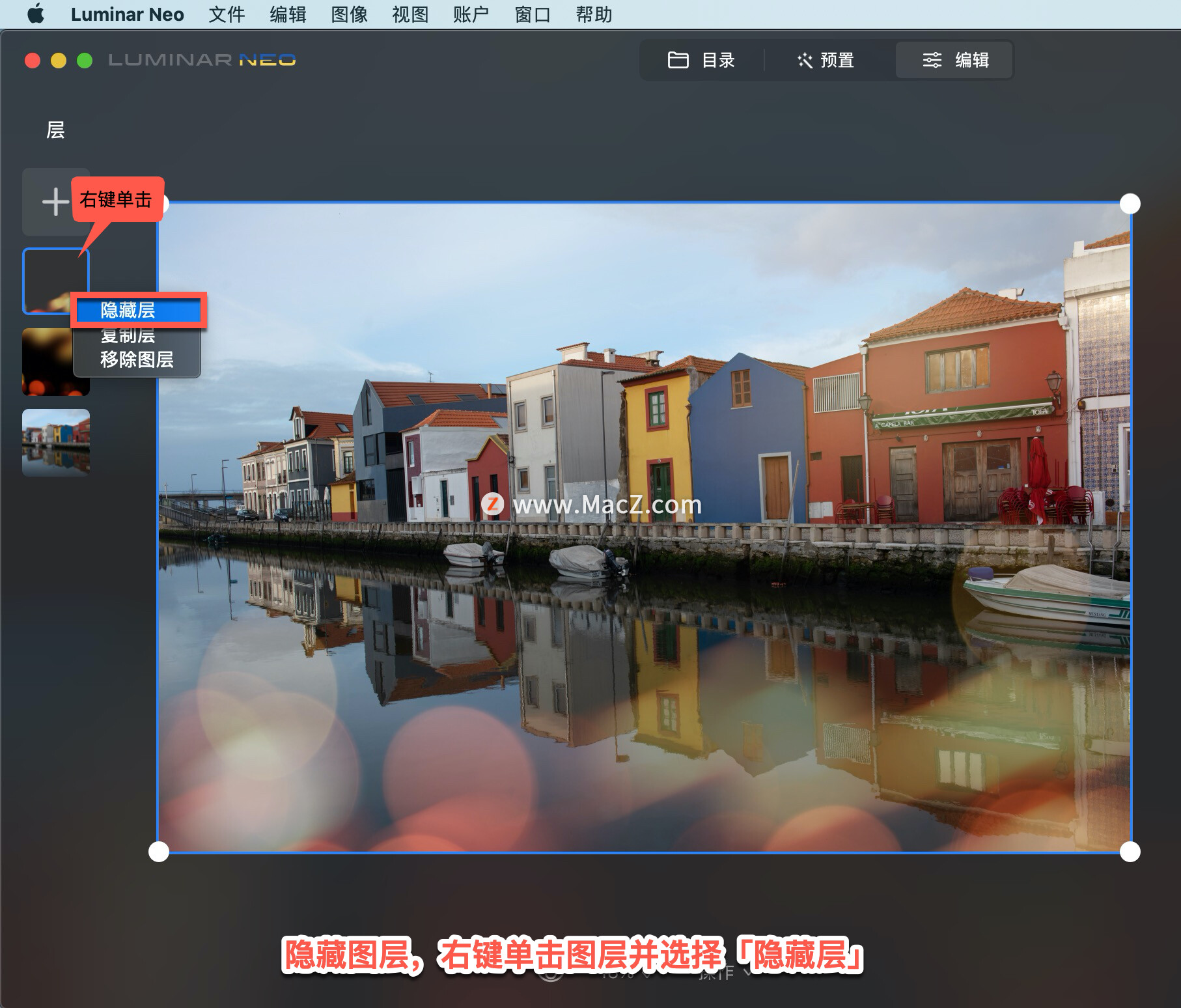Viewport: 1181px width, 1008px height.
Task: Maximize the window with green button
Action: [85, 61]
